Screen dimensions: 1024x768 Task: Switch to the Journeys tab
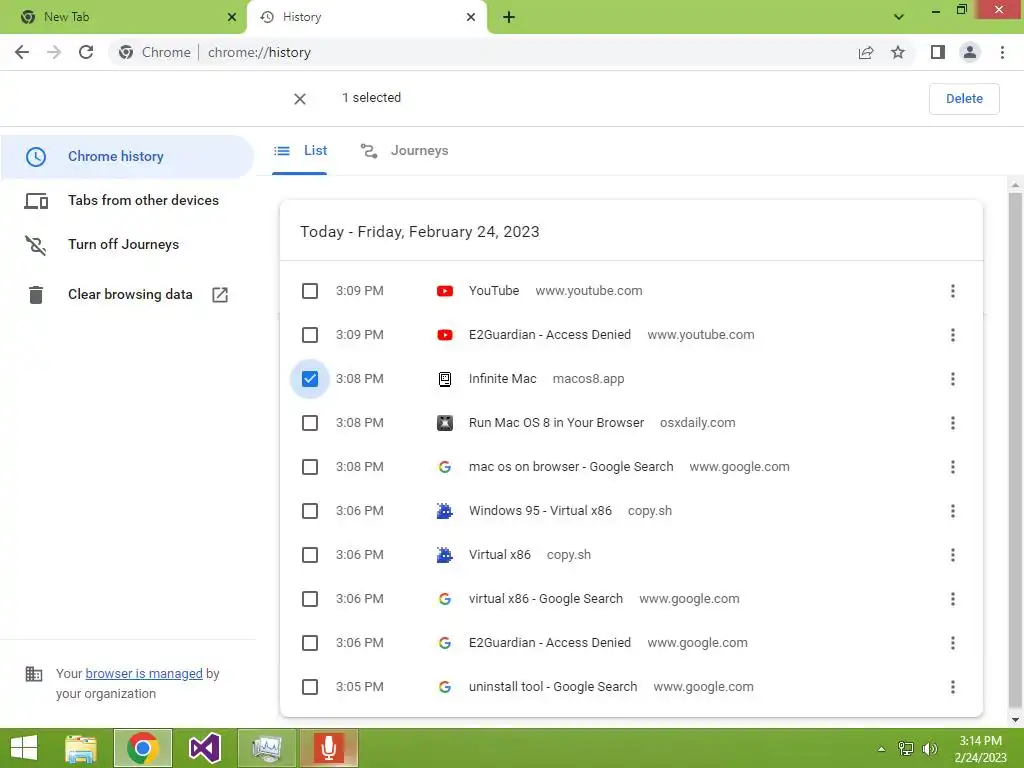tap(405, 151)
